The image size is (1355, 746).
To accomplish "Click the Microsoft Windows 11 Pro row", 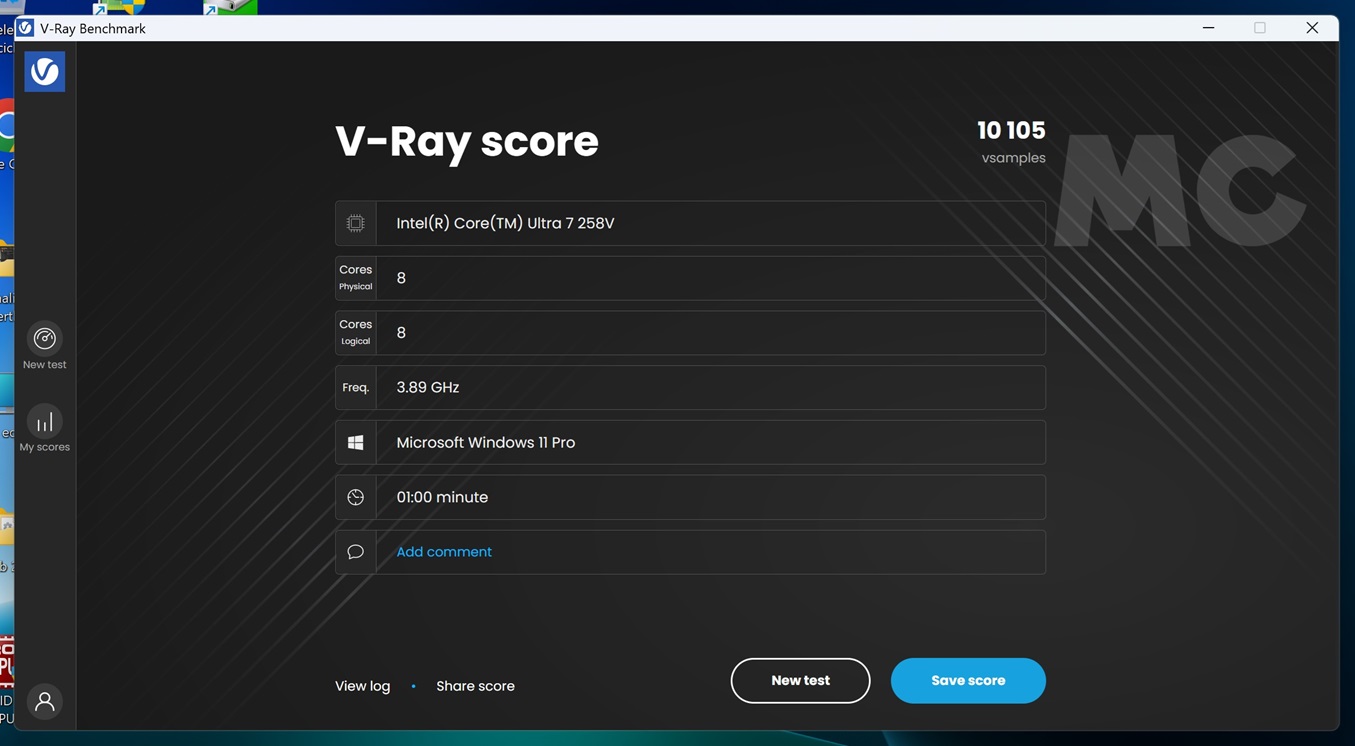I will (x=710, y=442).
